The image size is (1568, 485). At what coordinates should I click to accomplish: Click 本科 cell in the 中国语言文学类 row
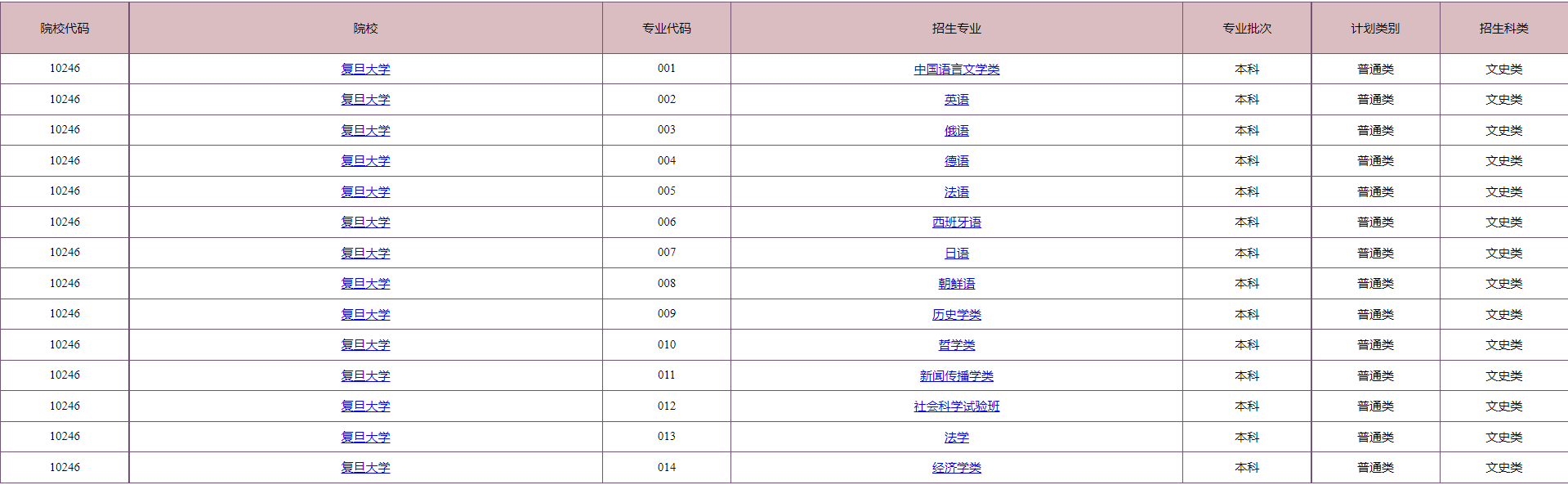coord(1247,69)
